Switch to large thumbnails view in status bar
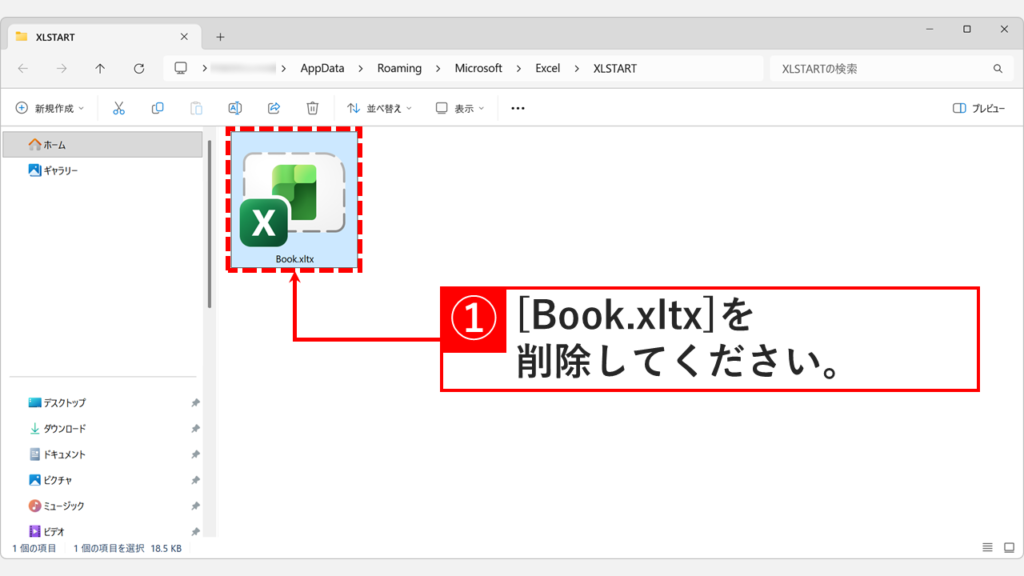This screenshot has width=1024, height=576. [x=1007, y=547]
